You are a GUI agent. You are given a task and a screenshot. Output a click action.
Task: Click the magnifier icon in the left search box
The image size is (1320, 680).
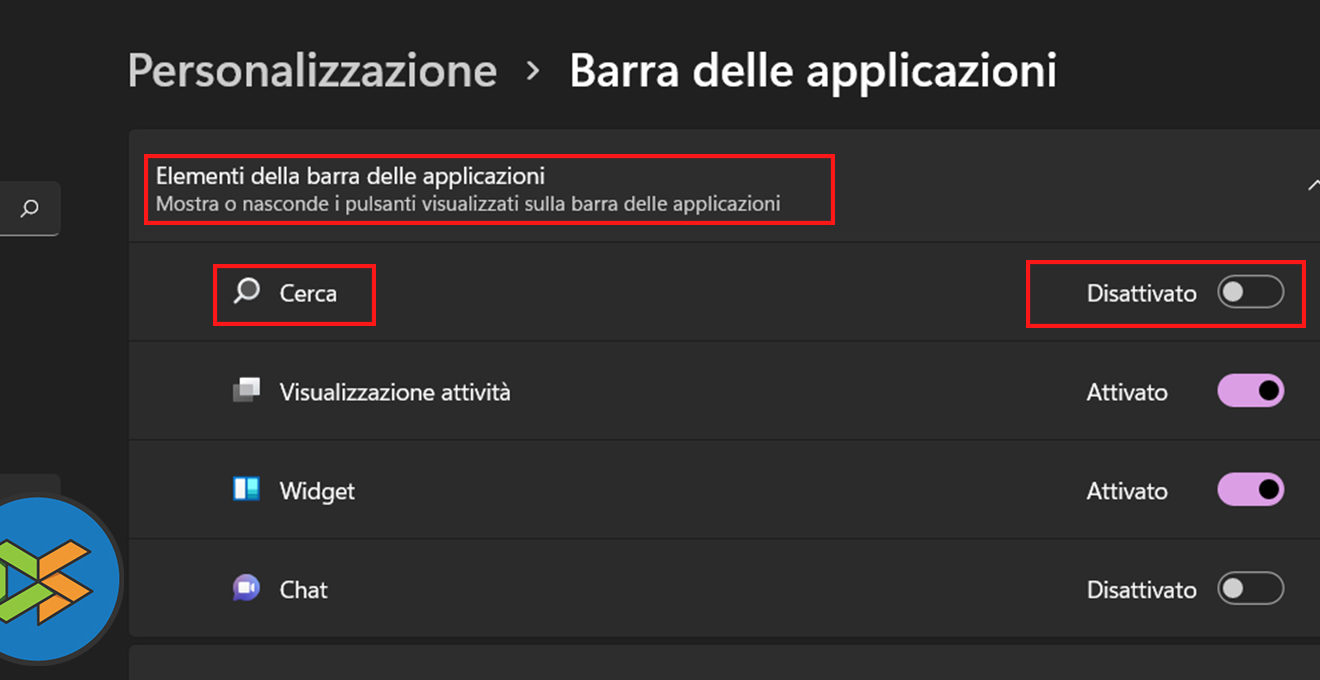point(30,208)
